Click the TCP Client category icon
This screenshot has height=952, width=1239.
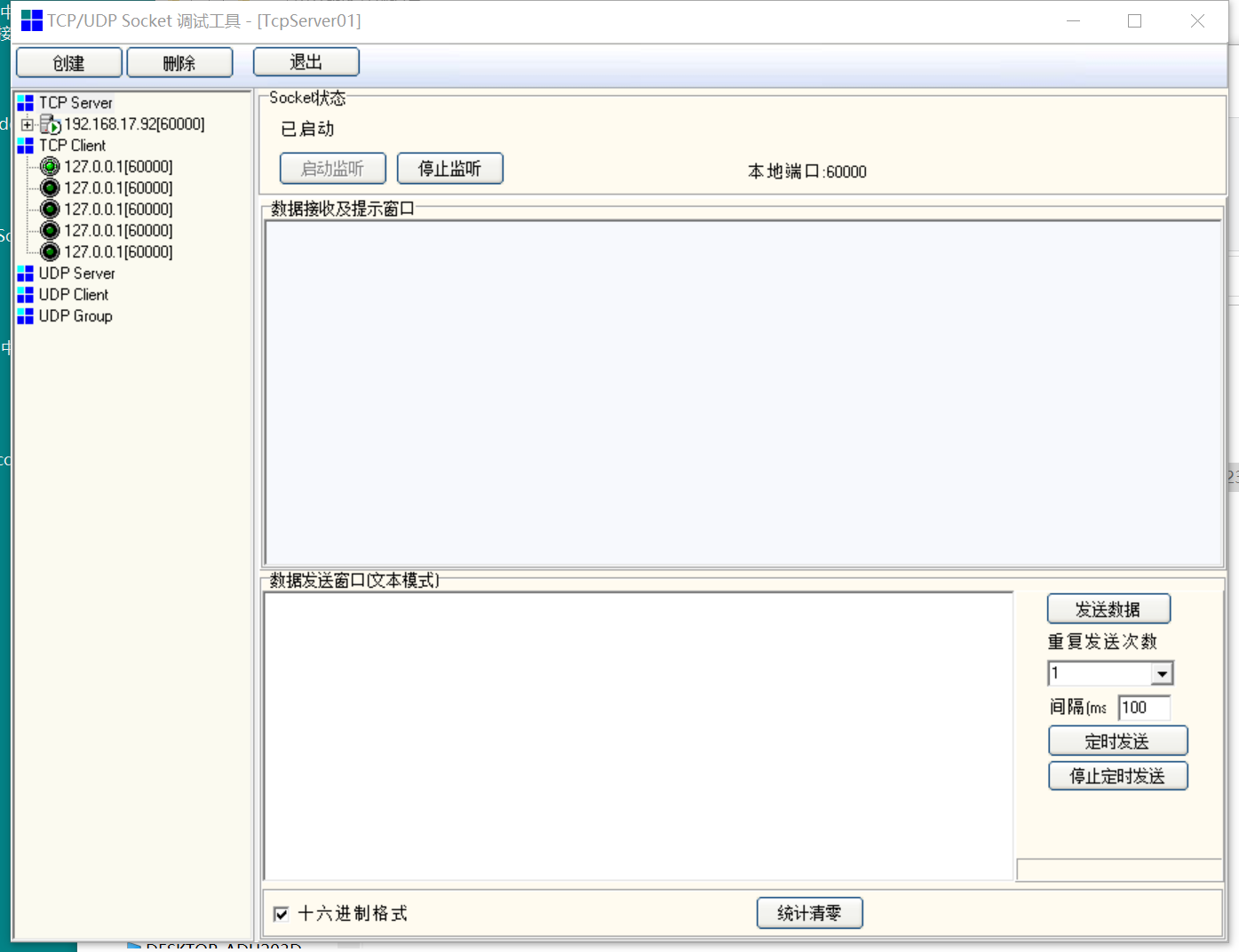pos(25,146)
